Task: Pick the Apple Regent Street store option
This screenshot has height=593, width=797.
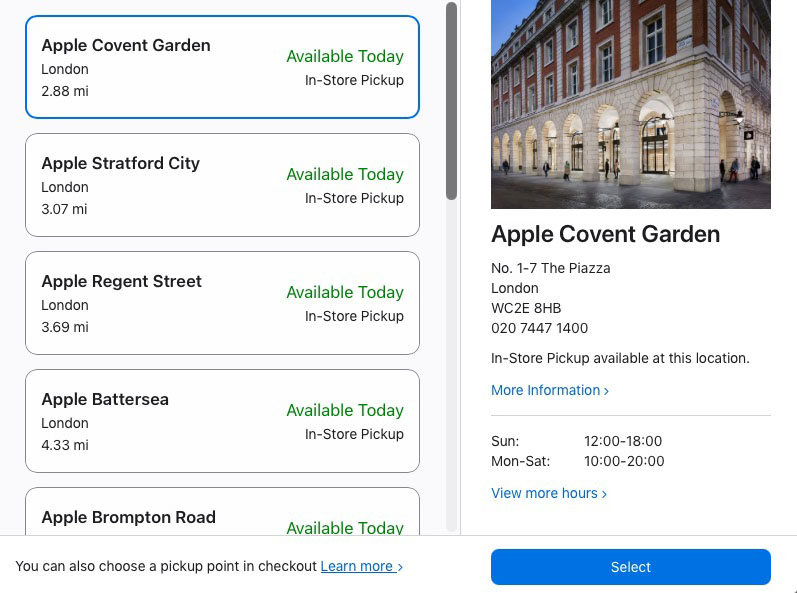Action: point(222,303)
